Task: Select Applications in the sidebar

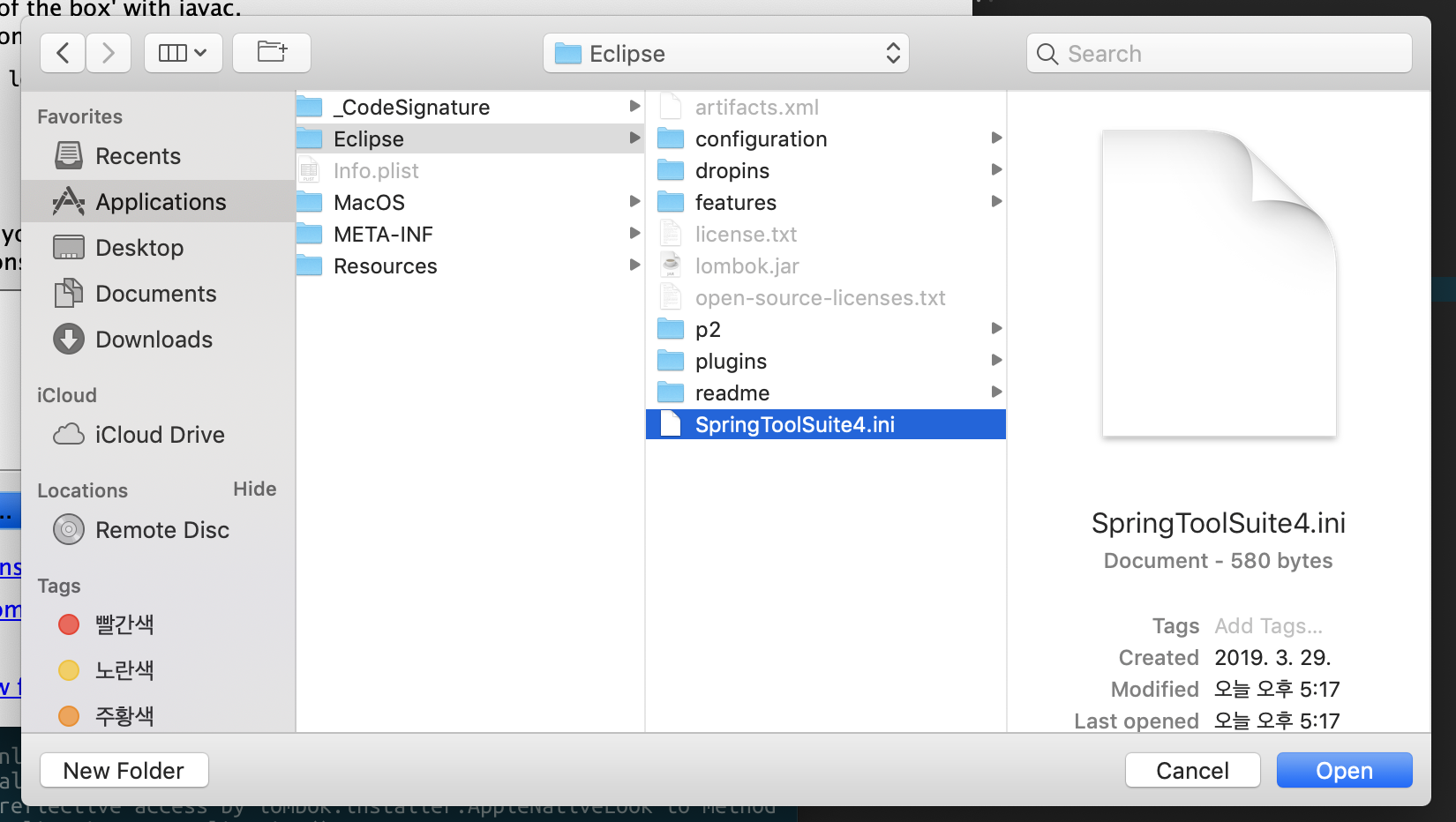Action: (x=159, y=202)
